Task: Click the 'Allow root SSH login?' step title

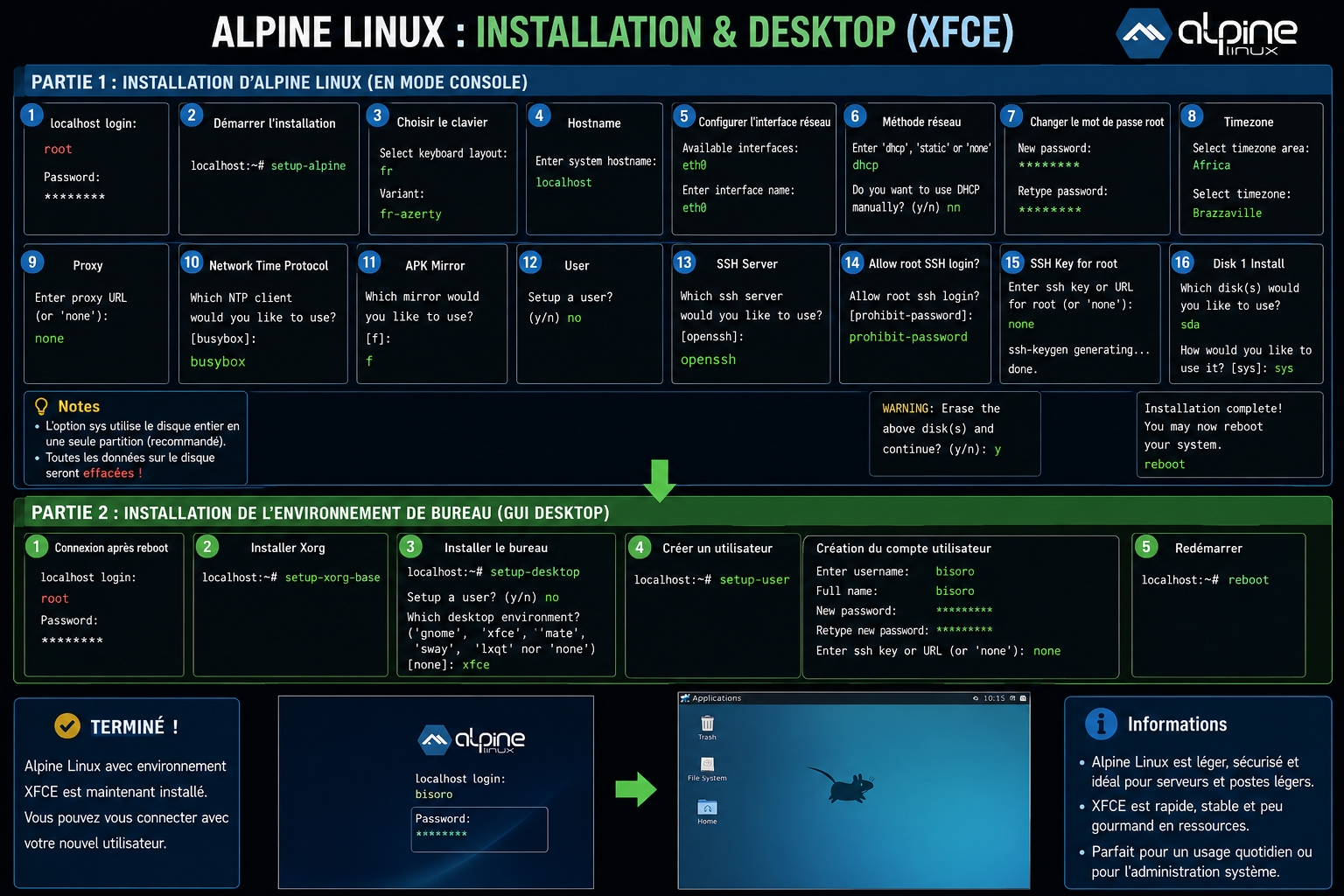Action: [x=924, y=264]
